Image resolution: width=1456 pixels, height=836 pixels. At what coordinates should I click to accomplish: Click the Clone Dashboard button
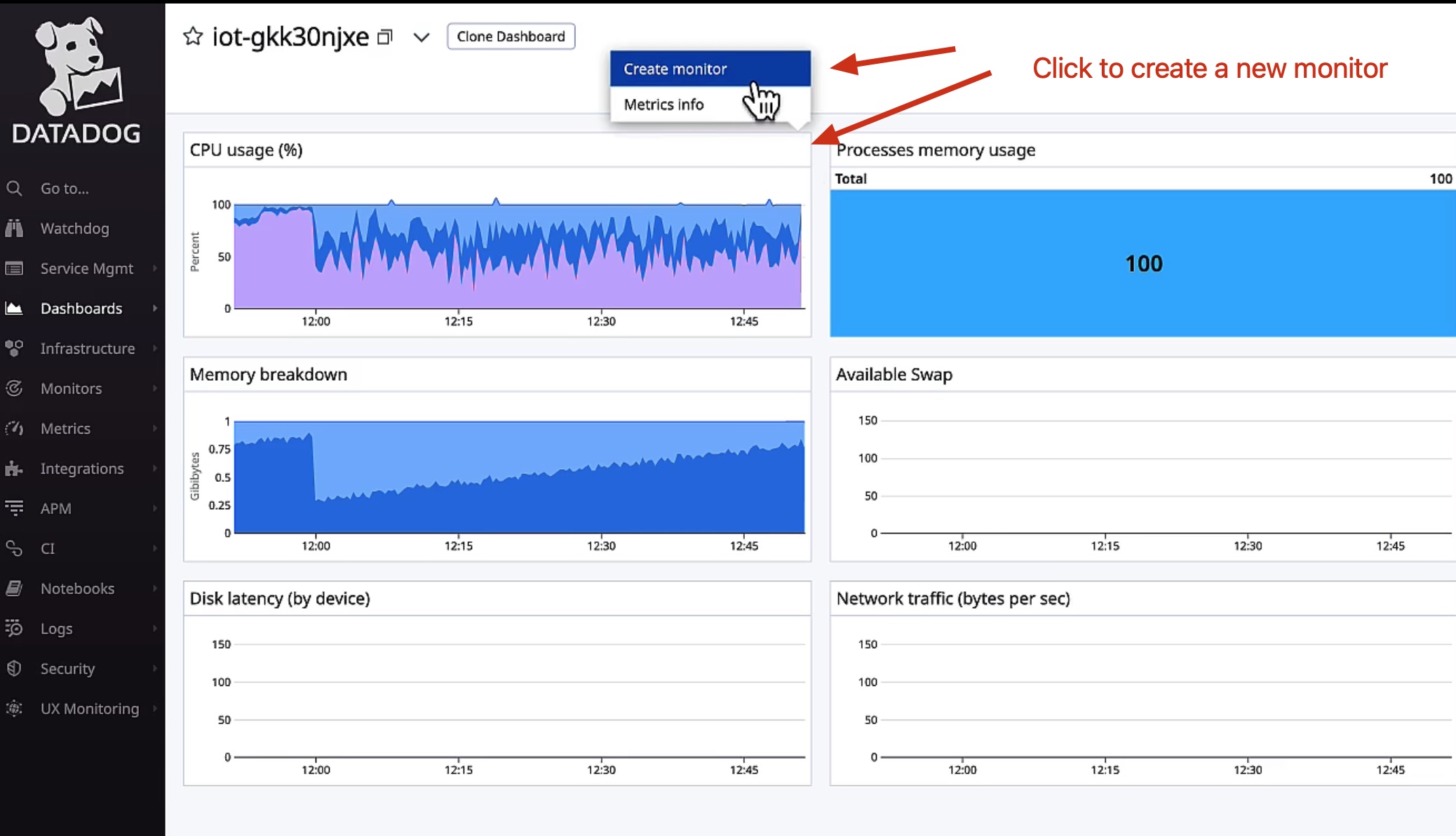(x=511, y=36)
